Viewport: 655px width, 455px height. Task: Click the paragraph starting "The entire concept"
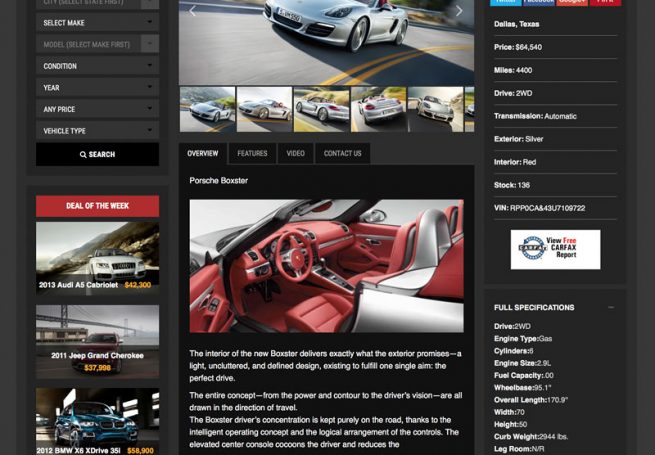326,401
